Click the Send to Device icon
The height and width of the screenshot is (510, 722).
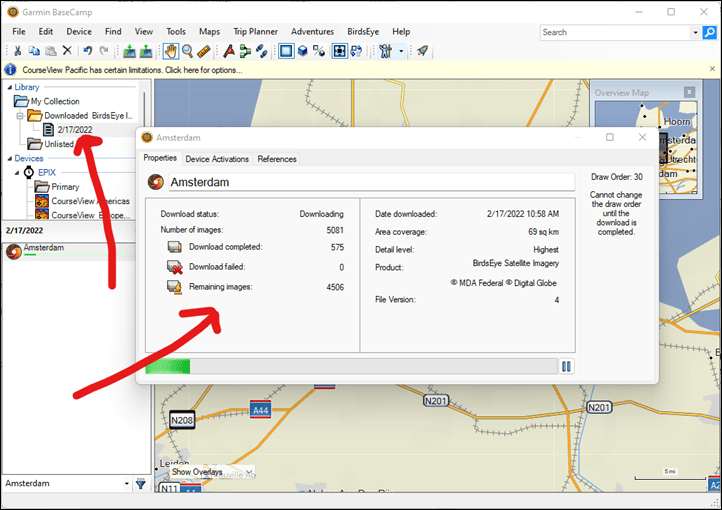[129, 51]
